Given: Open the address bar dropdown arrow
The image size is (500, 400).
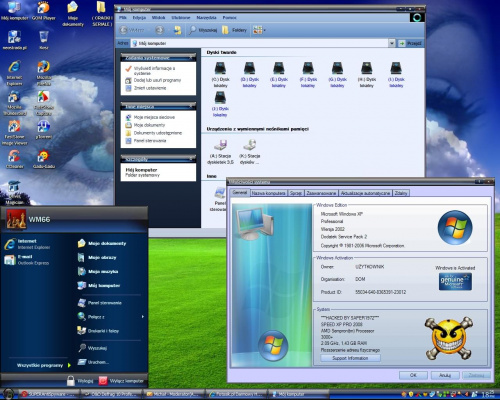Looking at the screenshot, I should coord(392,43).
